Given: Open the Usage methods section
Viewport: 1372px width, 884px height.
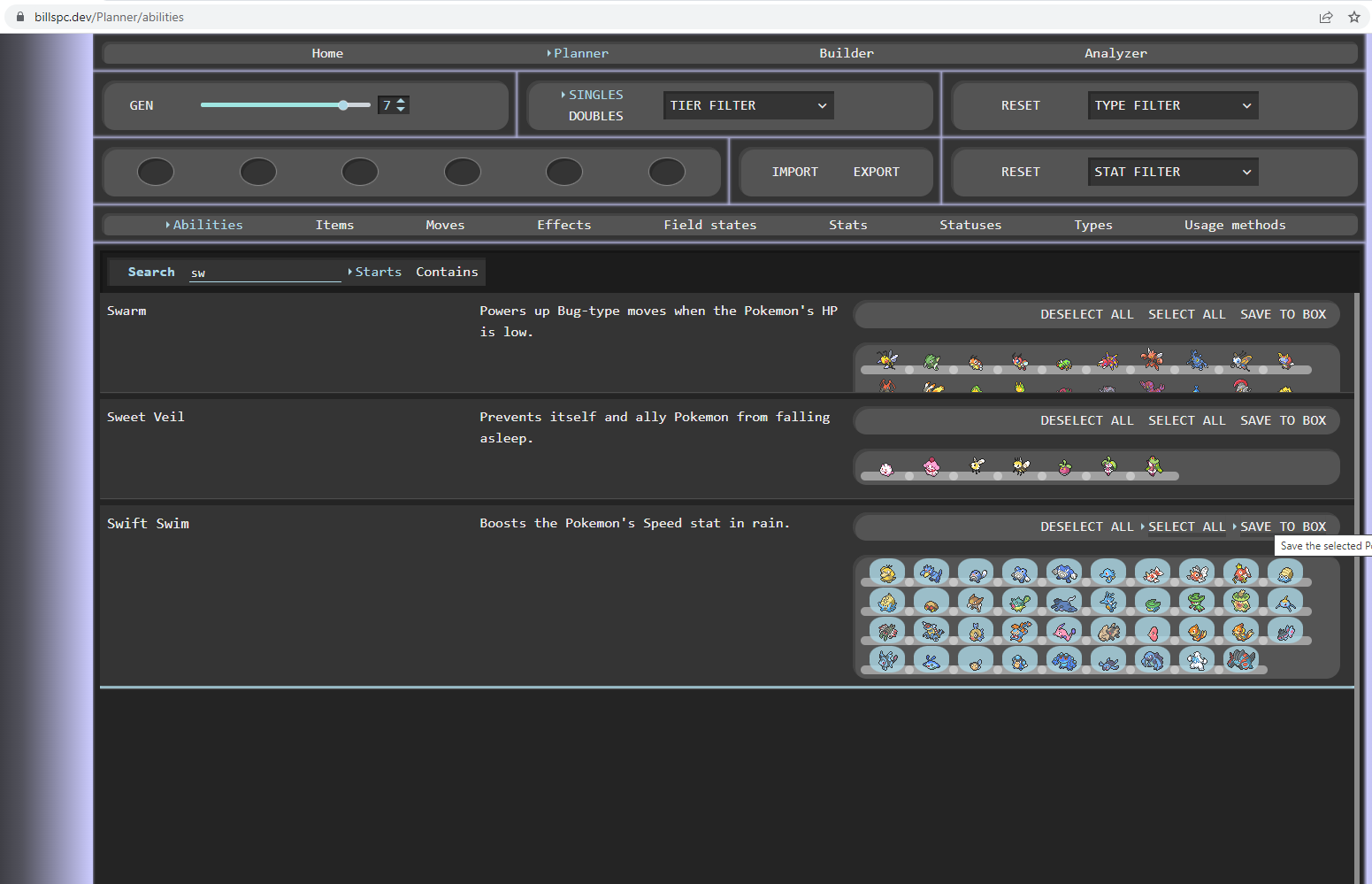Looking at the screenshot, I should click(x=1235, y=225).
